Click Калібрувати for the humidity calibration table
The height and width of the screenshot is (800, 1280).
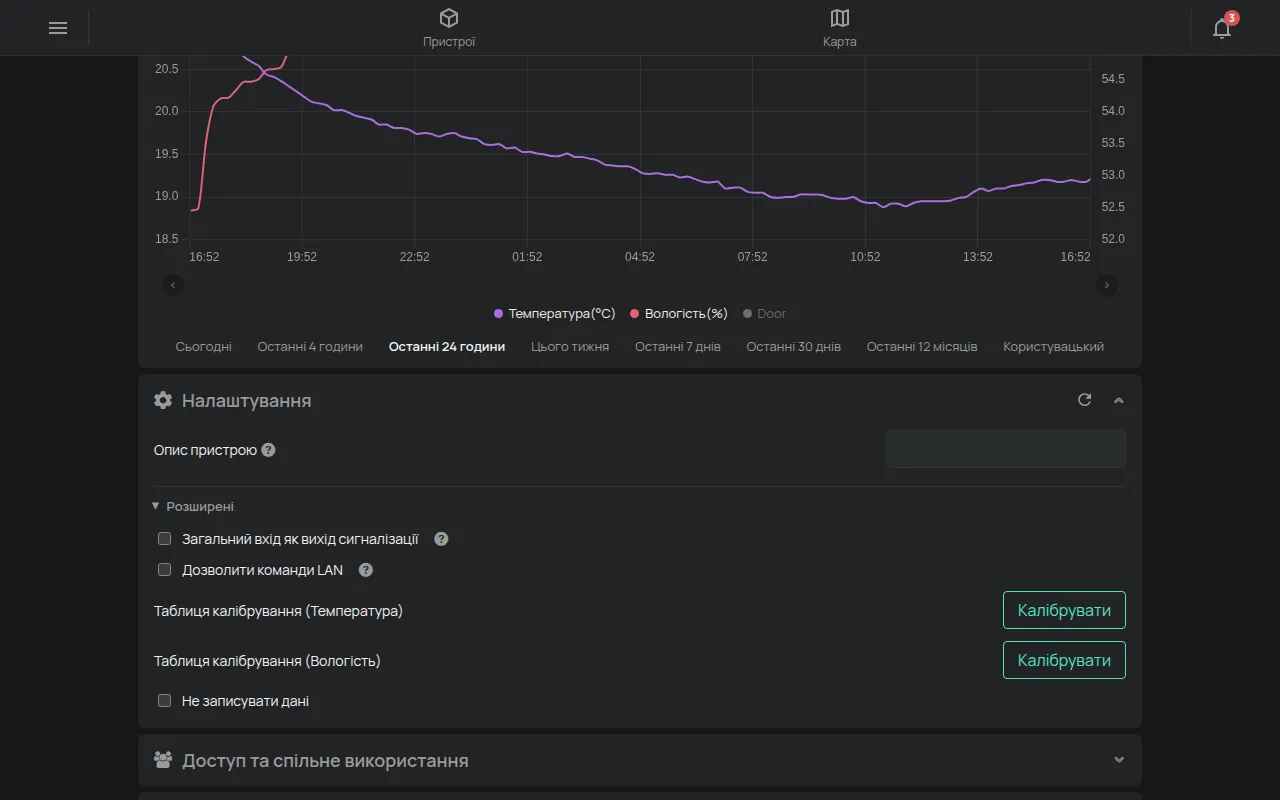point(1064,660)
